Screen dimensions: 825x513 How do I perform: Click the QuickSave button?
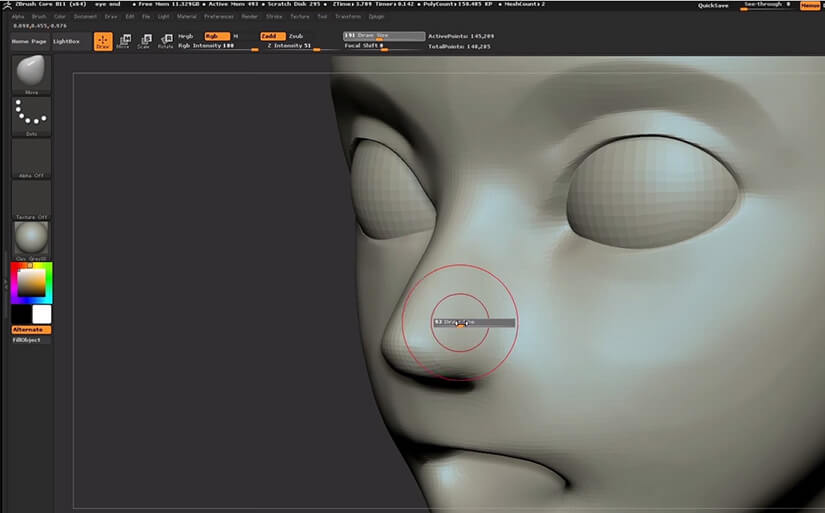pyautogui.click(x=713, y=6)
